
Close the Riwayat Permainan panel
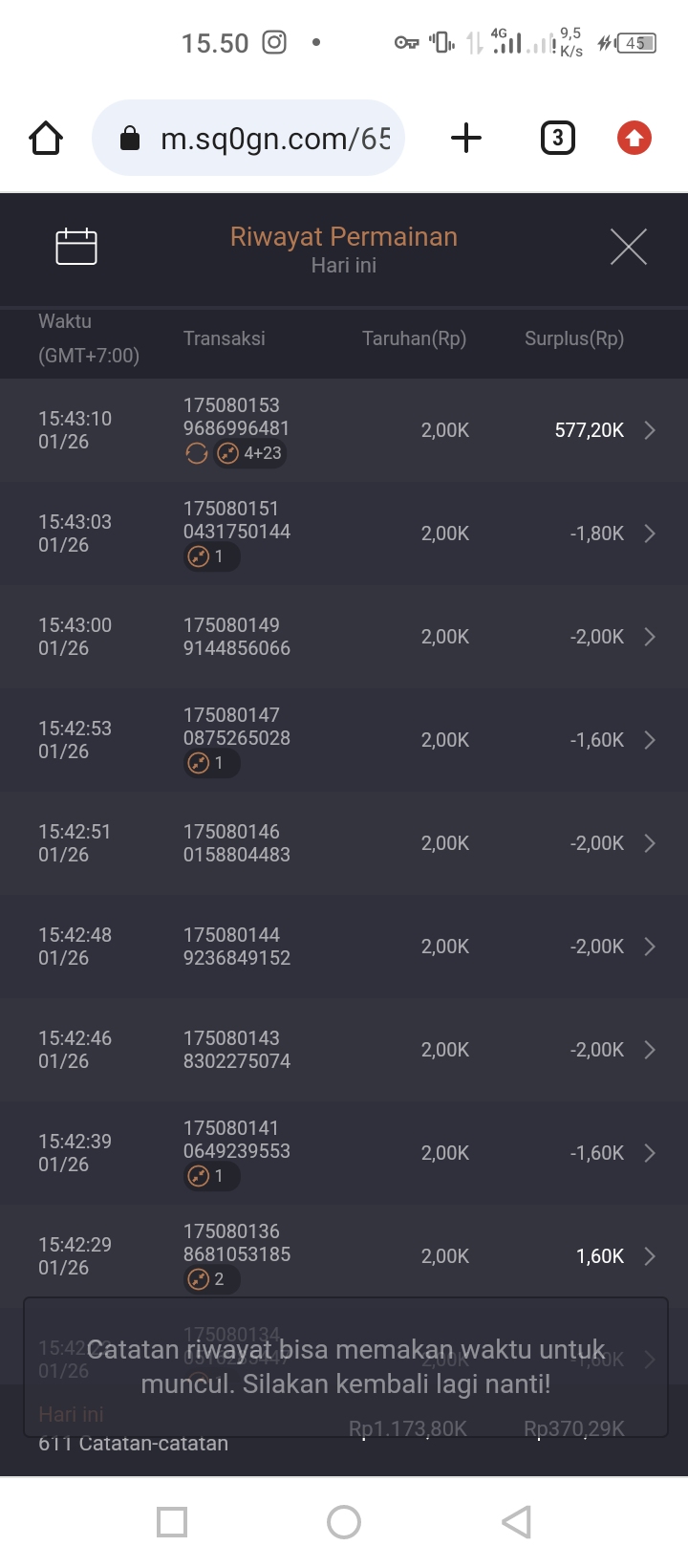click(x=628, y=247)
